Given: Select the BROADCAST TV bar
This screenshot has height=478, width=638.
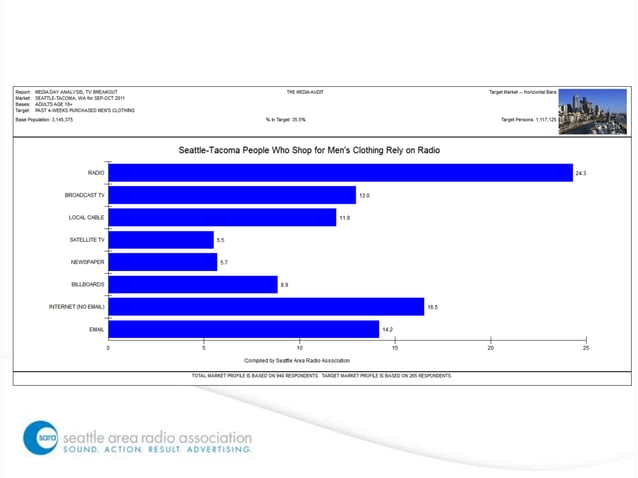Looking at the screenshot, I should [x=232, y=195].
